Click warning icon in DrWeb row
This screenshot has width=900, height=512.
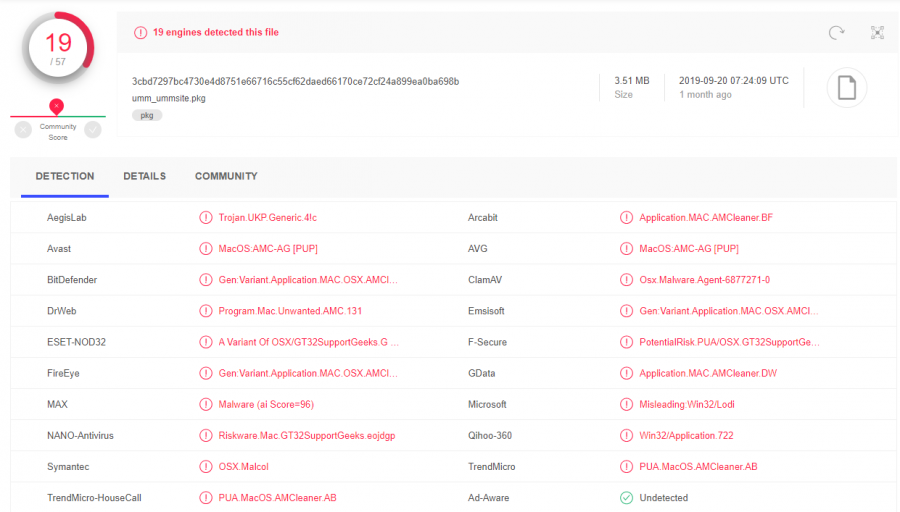tap(205, 311)
